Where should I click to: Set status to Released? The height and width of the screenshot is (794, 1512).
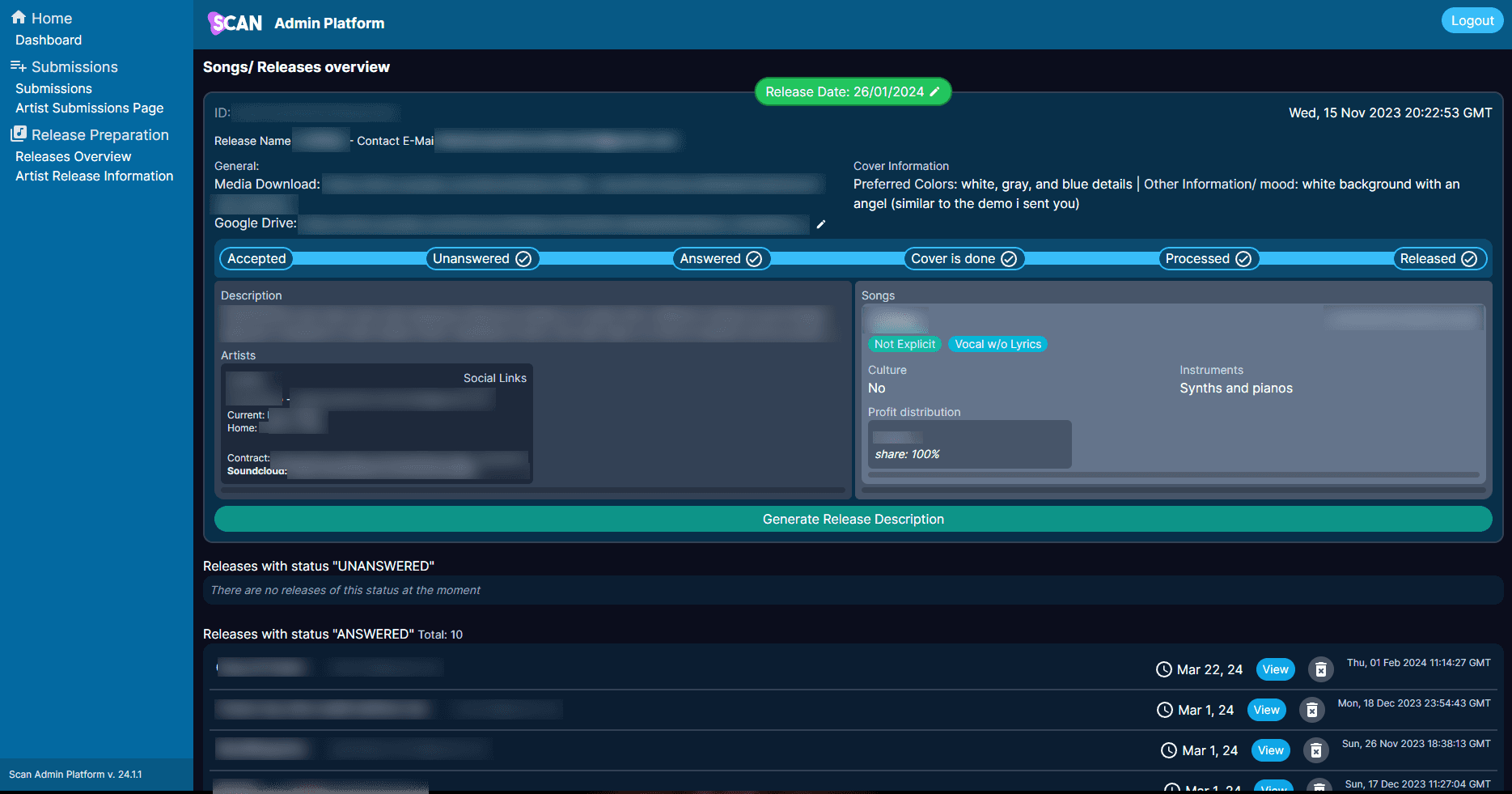[x=1439, y=259]
